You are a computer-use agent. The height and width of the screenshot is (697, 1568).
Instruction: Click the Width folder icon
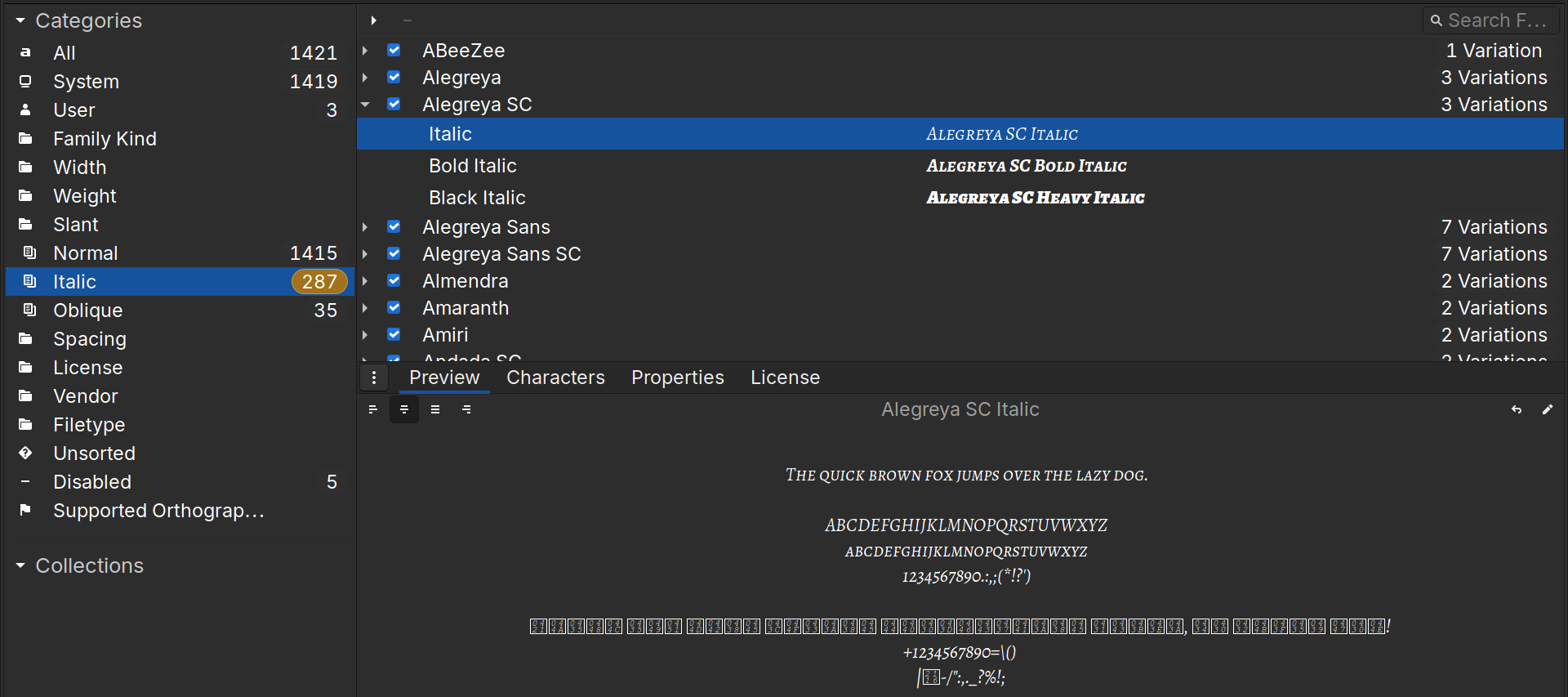point(25,167)
